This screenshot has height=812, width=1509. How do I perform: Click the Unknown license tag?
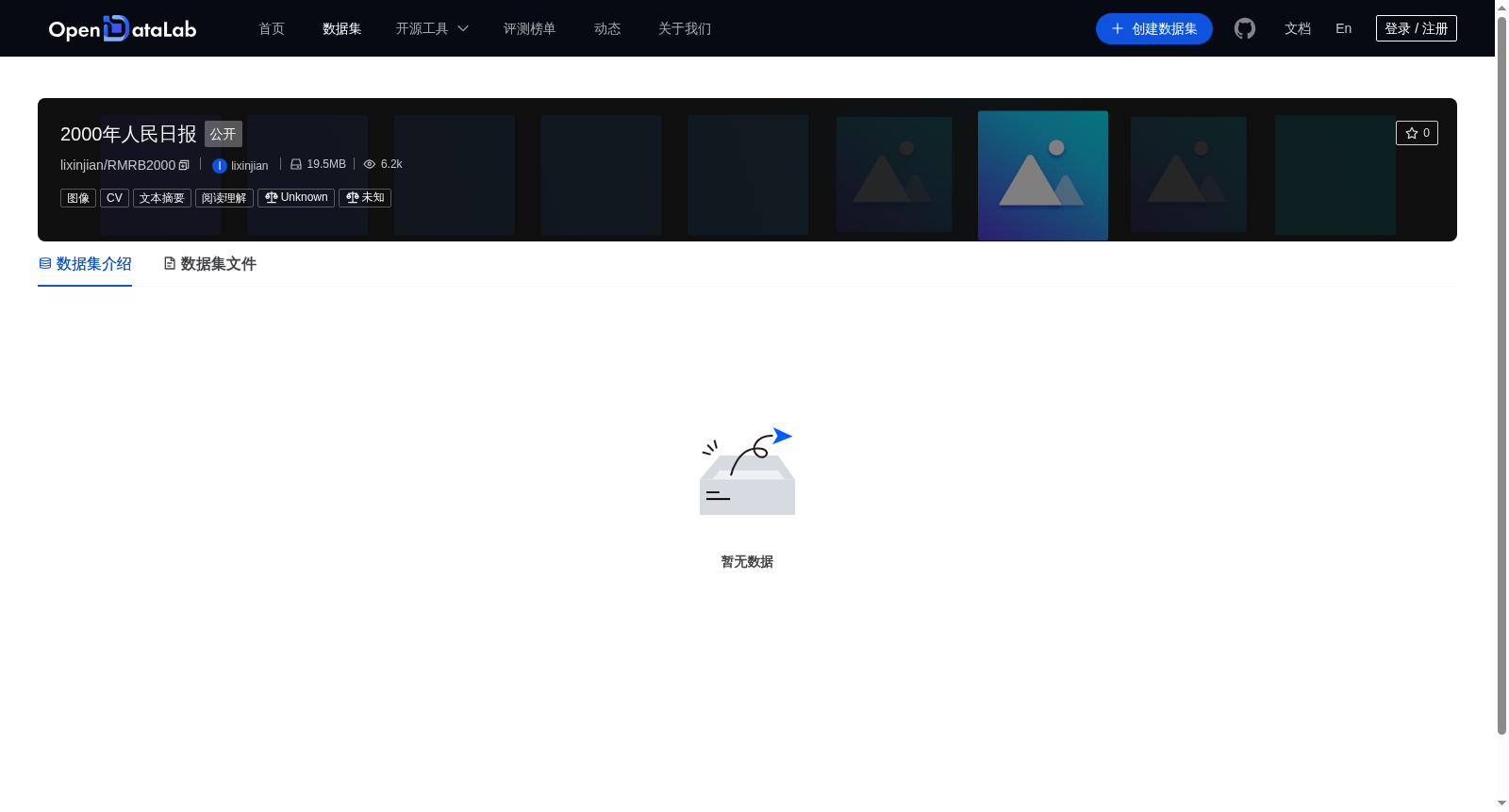coord(296,198)
